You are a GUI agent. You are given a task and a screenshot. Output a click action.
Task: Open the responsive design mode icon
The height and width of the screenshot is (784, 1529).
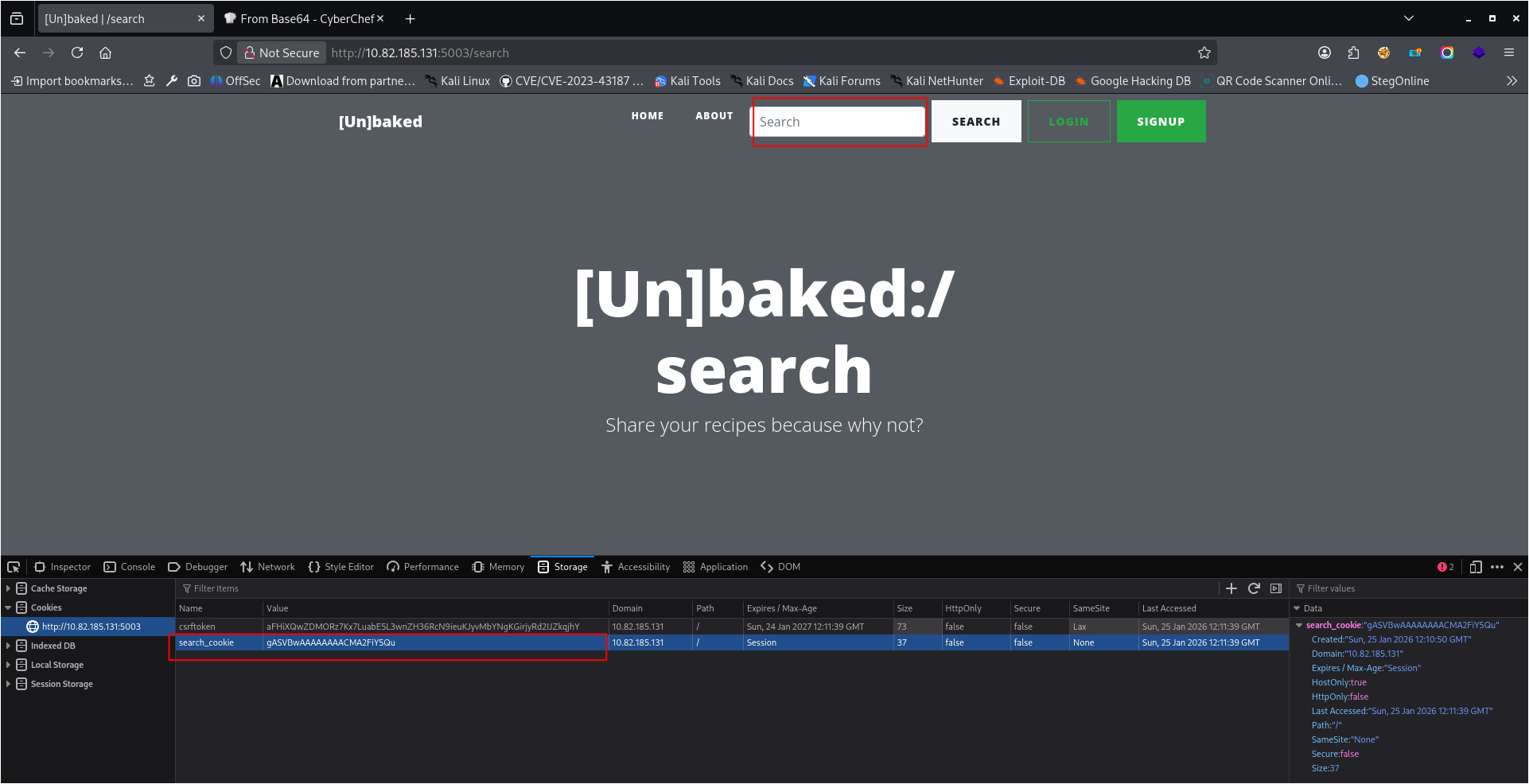tap(1476, 567)
